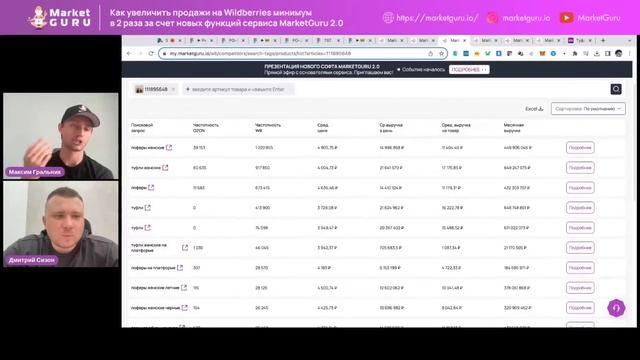Screen dimensions: 640x360
Task: Click the share icon in the address bar
Action: click(x=431, y=53)
